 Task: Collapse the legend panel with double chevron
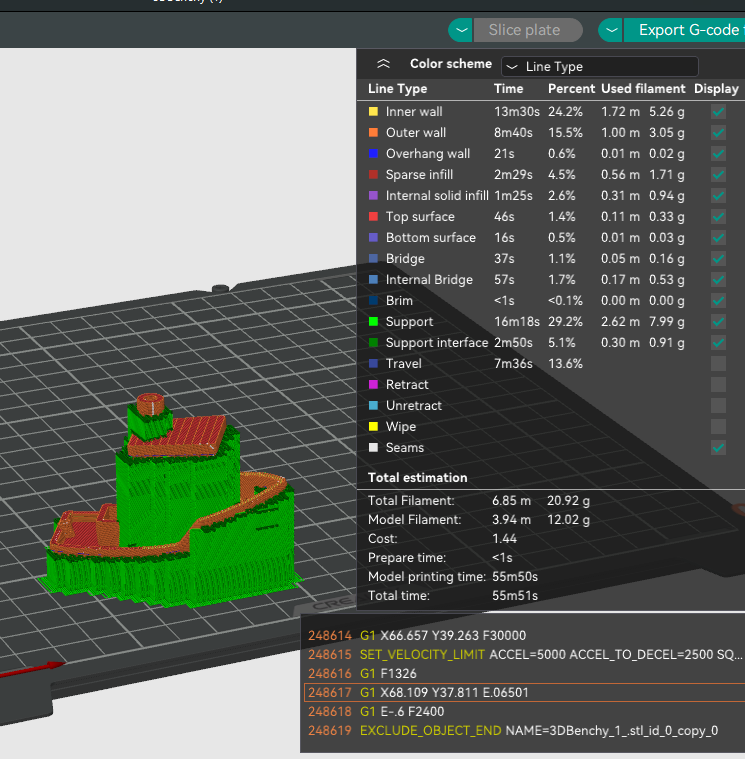[383, 64]
